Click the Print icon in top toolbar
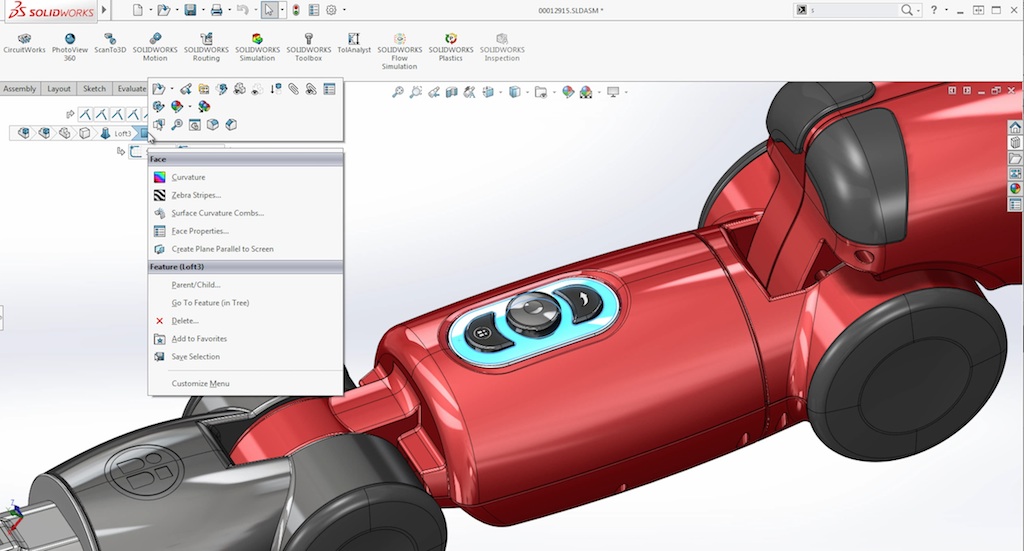1024x551 pixels. pyautogui.click(x=216, y=10)
